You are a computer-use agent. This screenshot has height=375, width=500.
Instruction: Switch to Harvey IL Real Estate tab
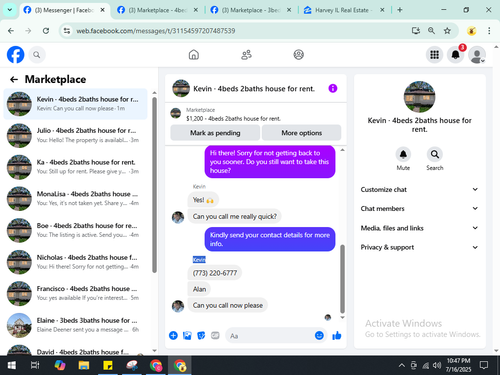(x=344, y=10)
